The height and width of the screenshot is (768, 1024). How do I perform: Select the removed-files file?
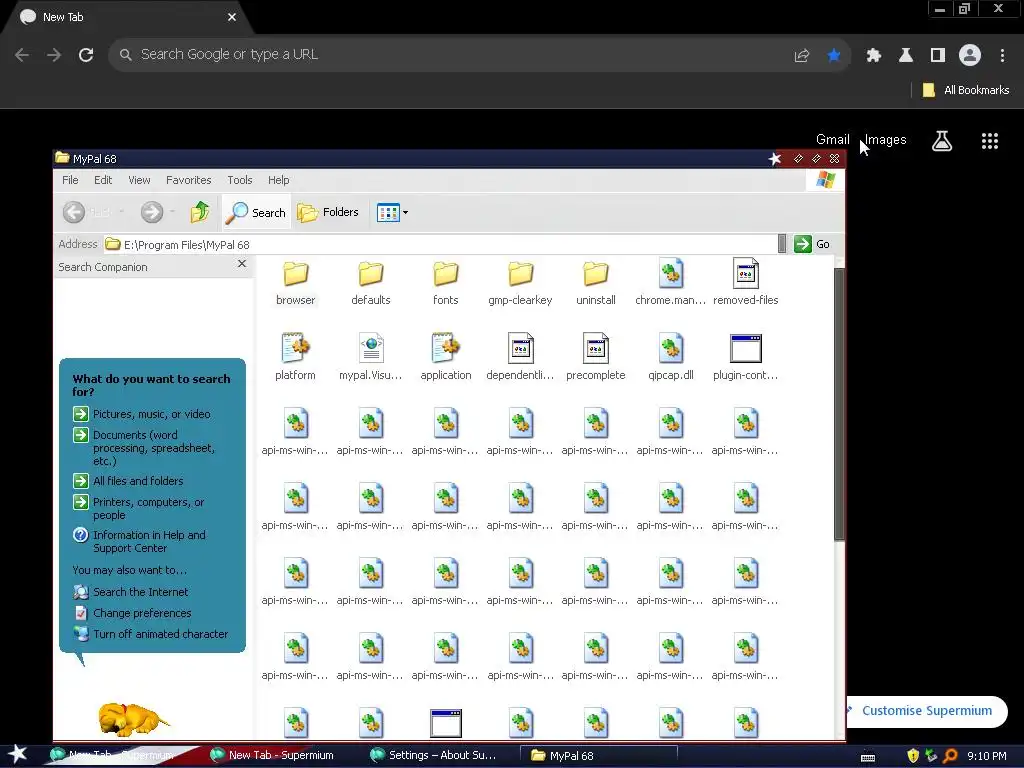point(746,283)
